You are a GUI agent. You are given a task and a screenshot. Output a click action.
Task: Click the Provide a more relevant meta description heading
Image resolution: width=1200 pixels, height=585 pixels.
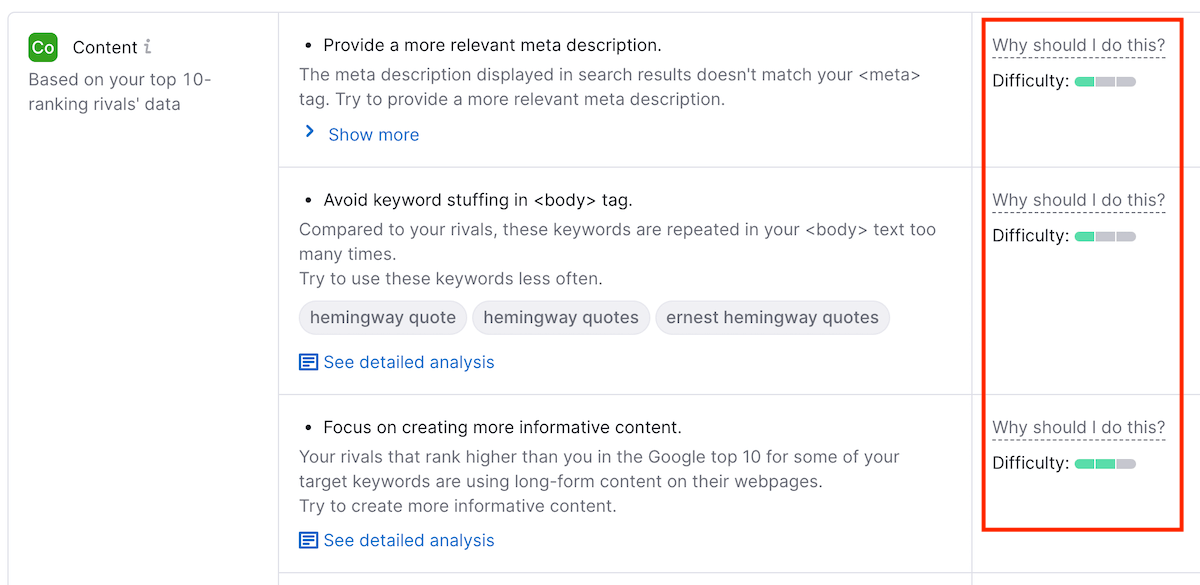(492, 45)
